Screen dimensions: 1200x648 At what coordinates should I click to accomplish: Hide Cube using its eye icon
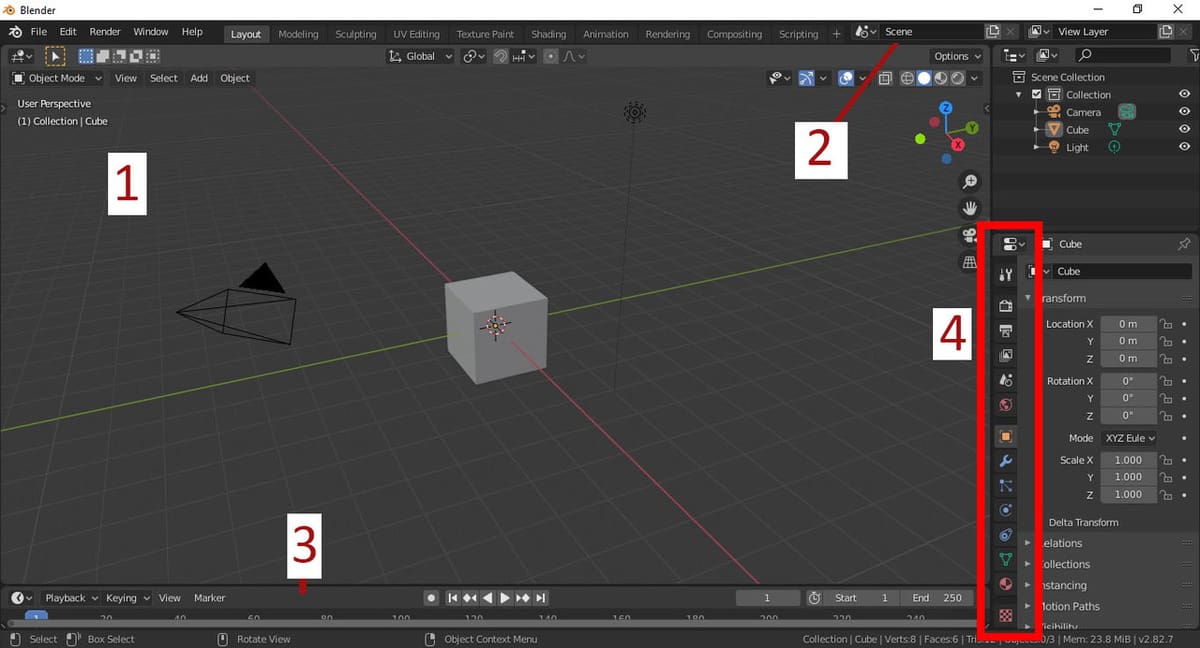pos(1184,130)
